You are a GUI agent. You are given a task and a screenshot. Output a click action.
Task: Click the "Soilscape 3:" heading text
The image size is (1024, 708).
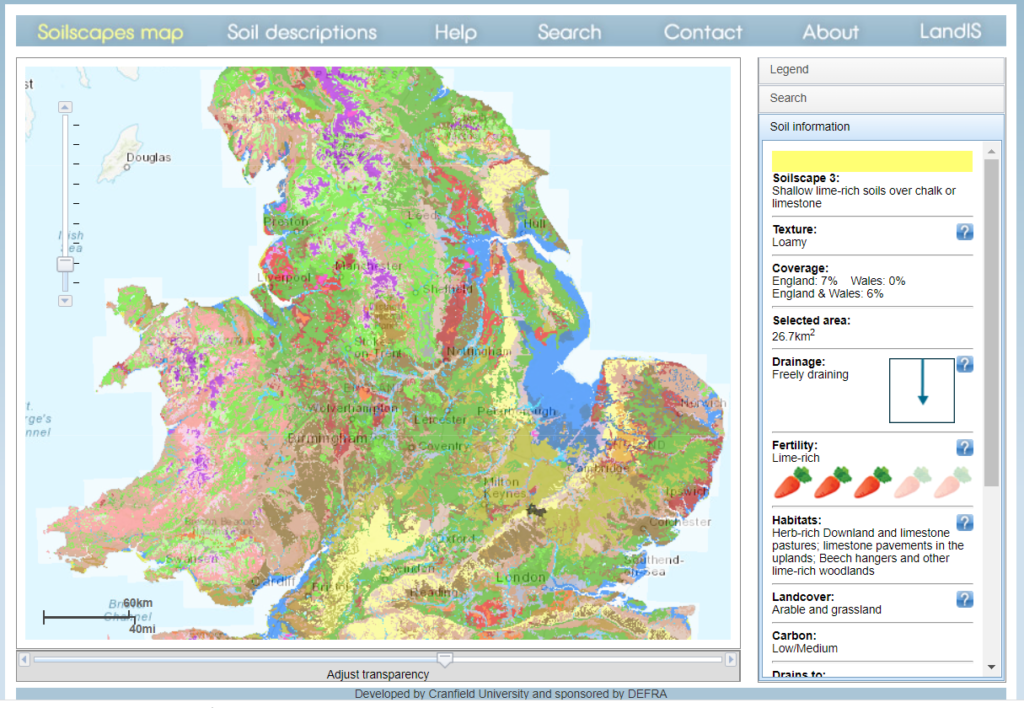click(805, 178)
